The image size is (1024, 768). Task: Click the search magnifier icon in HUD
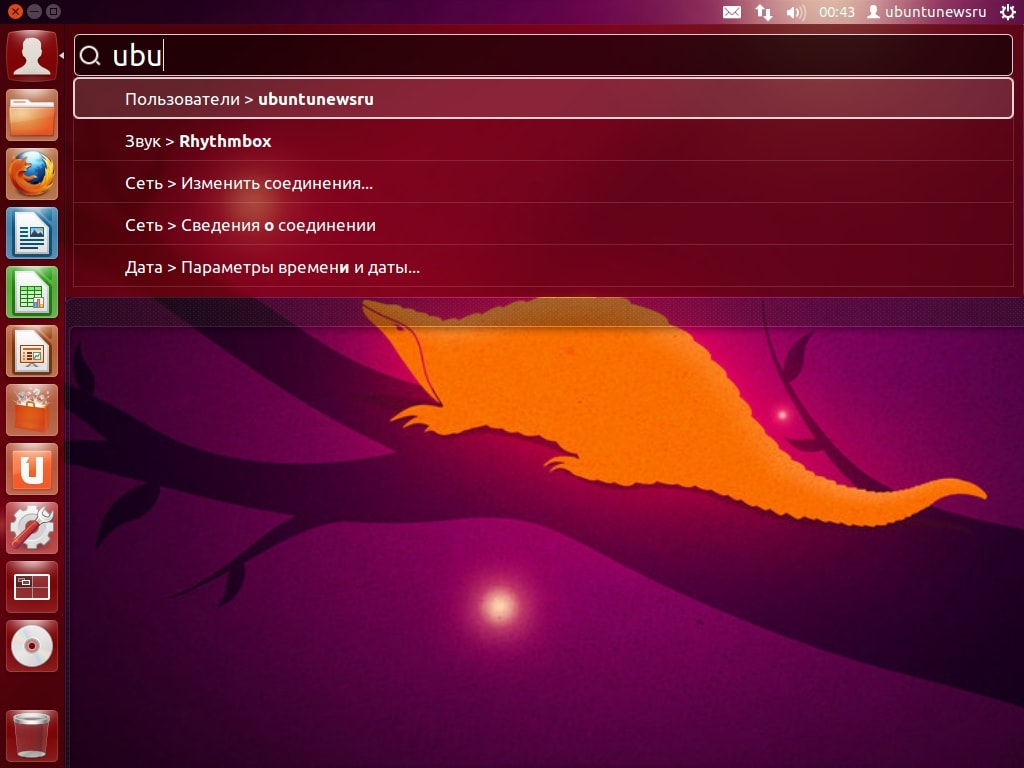coord(90,56)
